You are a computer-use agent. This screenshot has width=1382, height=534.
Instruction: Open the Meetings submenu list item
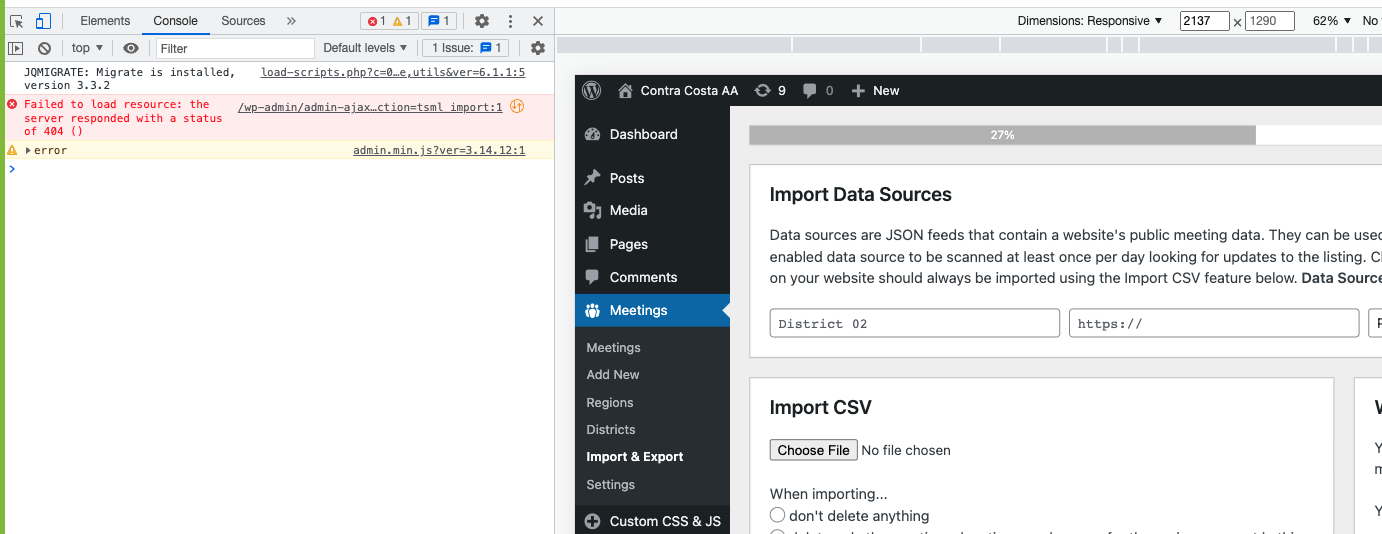click(614, 348)
